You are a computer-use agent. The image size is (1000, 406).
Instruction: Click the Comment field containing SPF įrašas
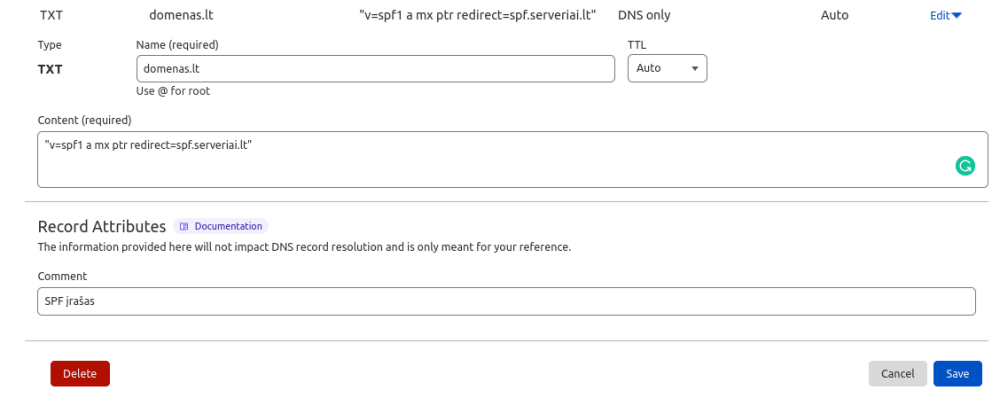[505, 301]
